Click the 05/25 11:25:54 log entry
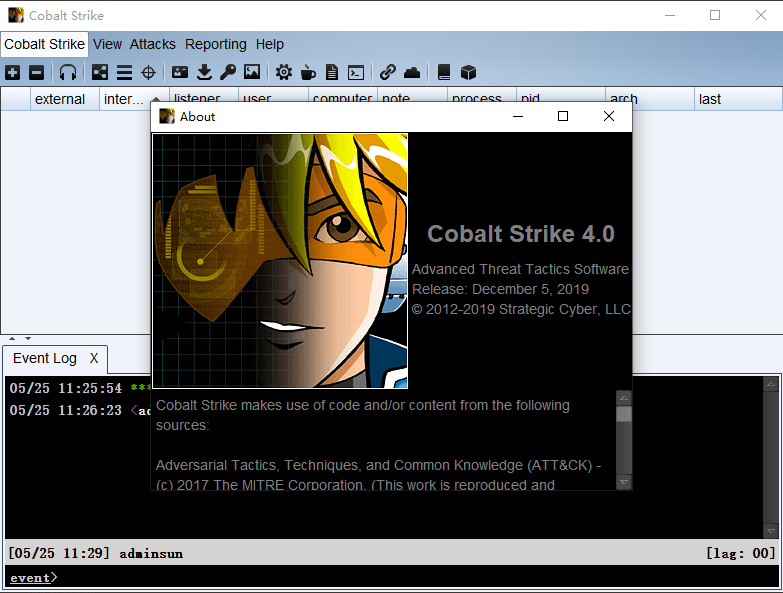 [x=80, y=388]
